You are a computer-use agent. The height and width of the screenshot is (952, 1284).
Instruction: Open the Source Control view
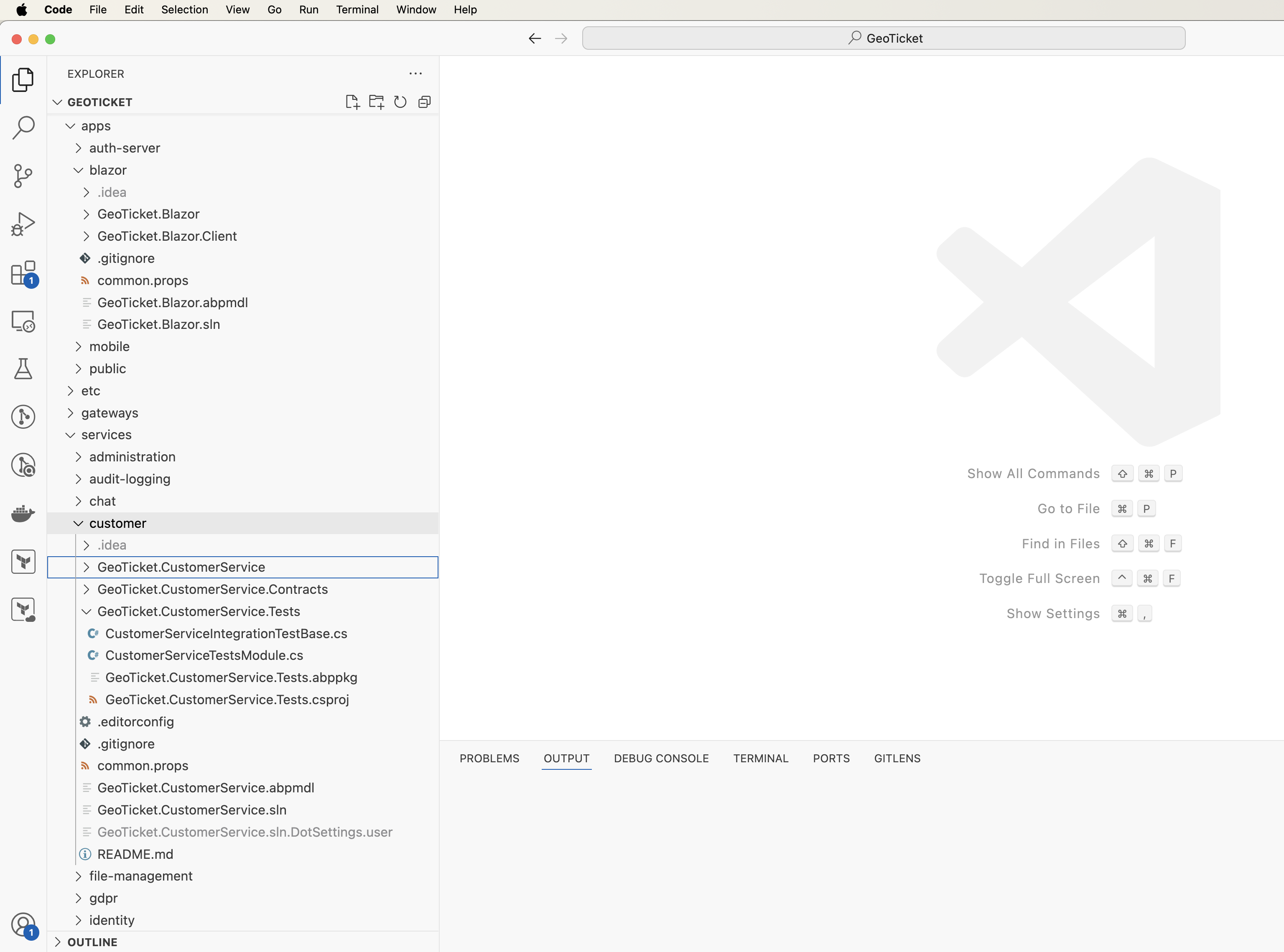tap(23, 176)
